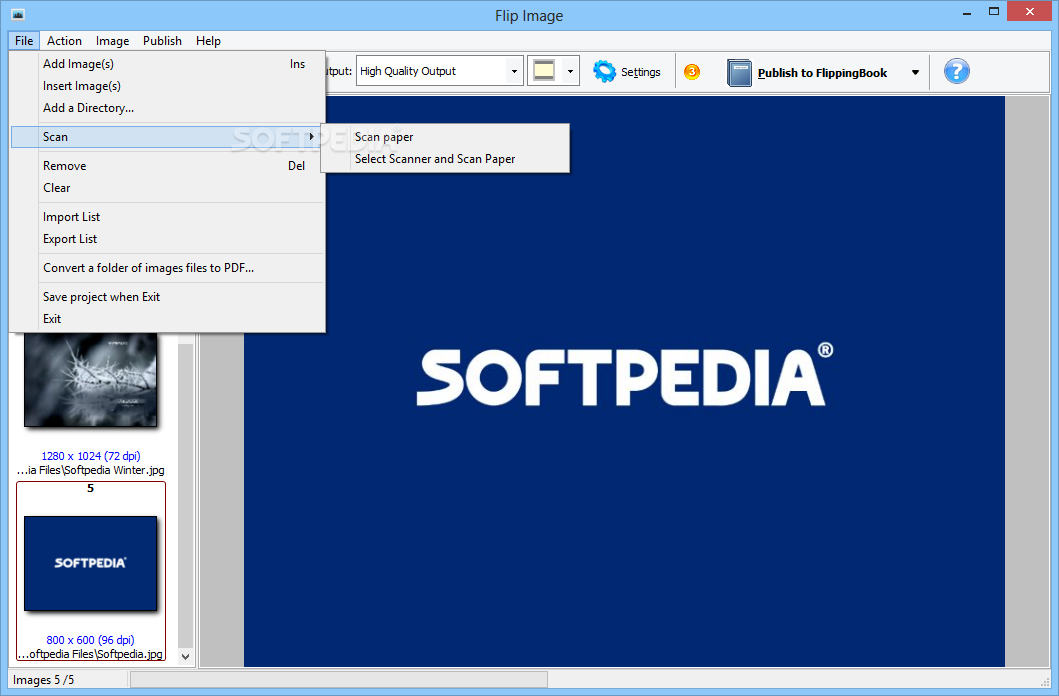Image resolution: width=1059 pixels, height=696 pixels.
Task: Open the Publish menu
Action: (x=162, y=41)
